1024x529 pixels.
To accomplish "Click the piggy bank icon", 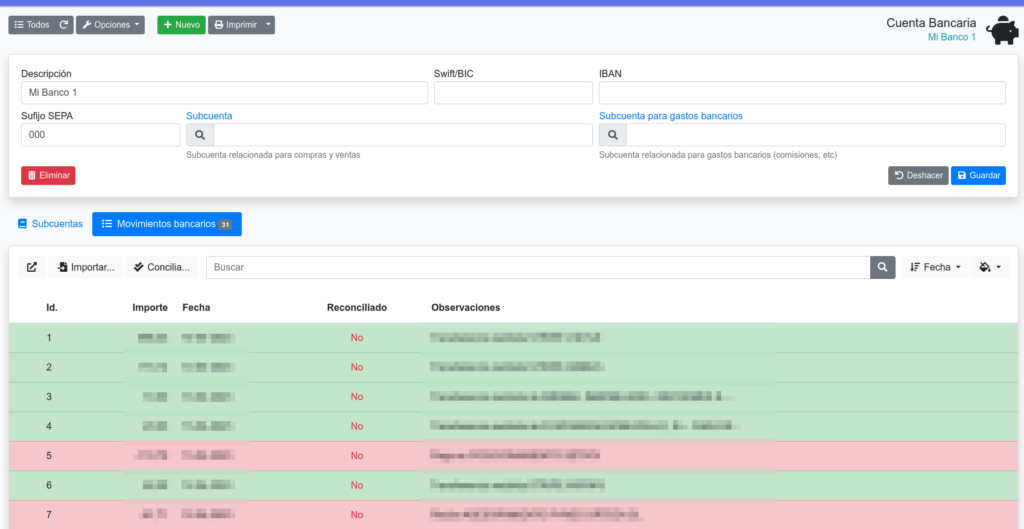I will (1001, 31).
